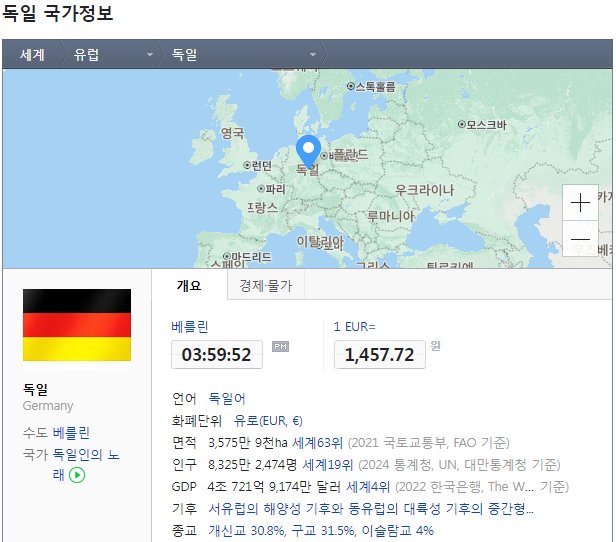Play the national anthem via green play icon

coord(77,475)
